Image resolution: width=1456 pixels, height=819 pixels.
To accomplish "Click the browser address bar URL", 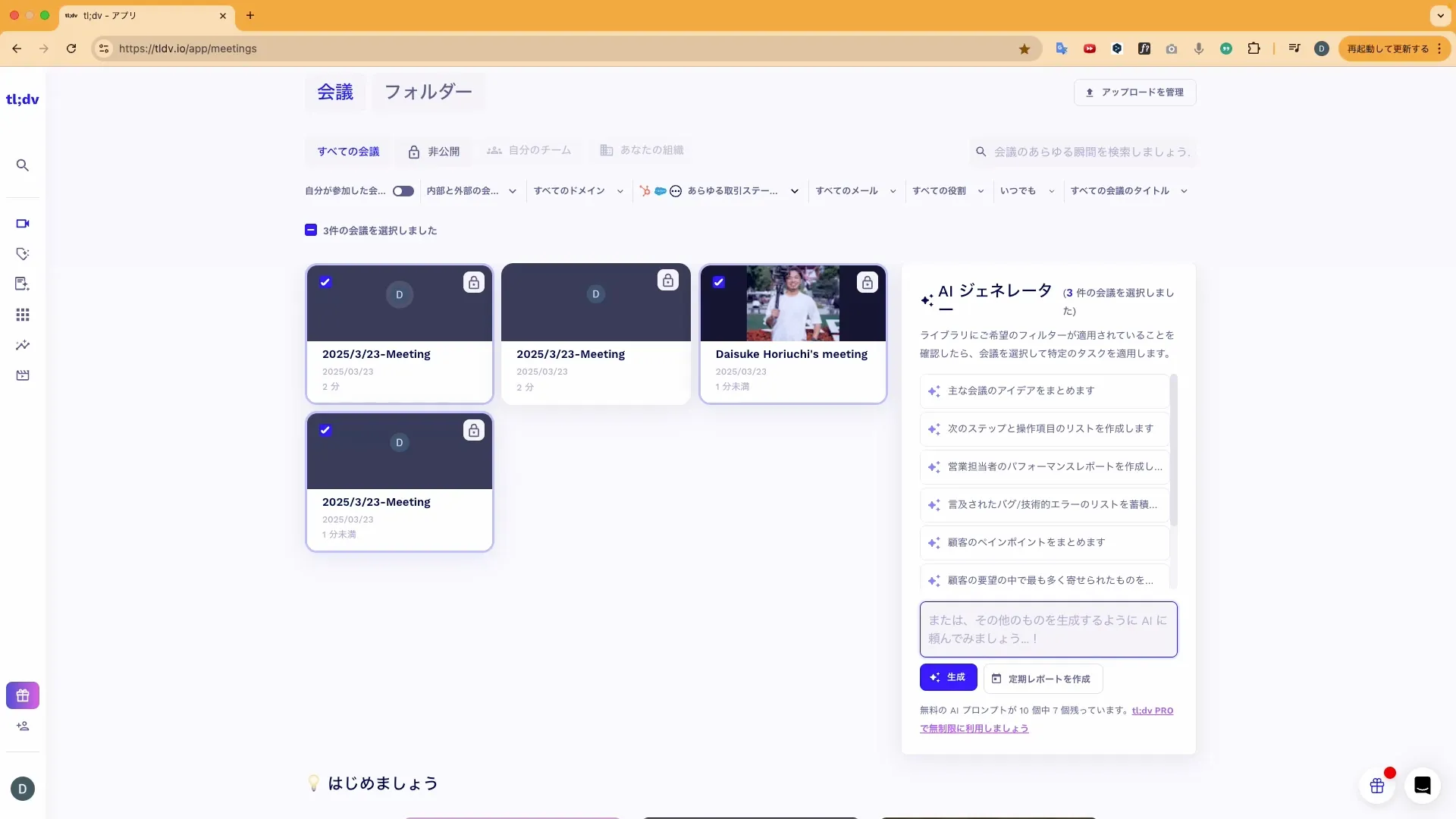I will coord(188,49).
